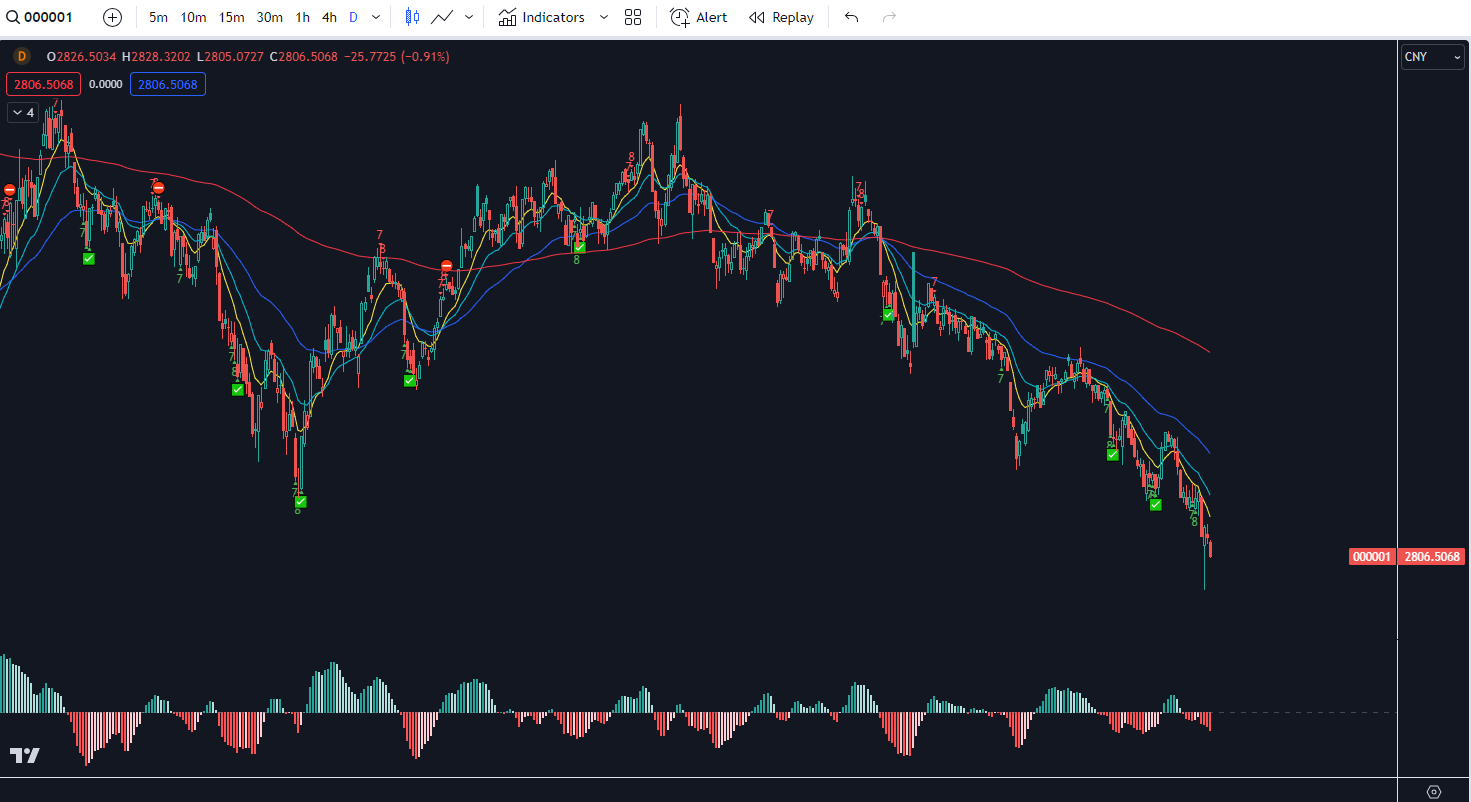
Task: Open chart settings gear icon
Action: (x=1433, y=791)
